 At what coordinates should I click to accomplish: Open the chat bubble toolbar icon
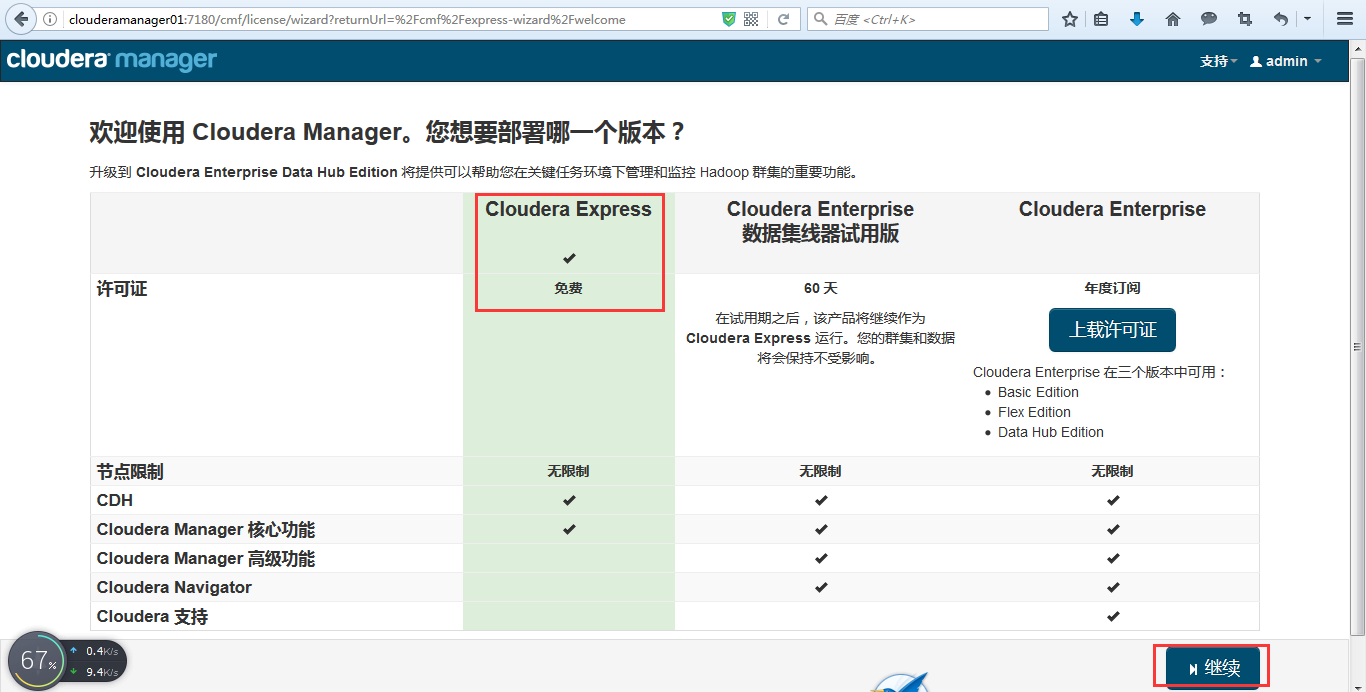pyautogui.click(x=1209, y=19)
